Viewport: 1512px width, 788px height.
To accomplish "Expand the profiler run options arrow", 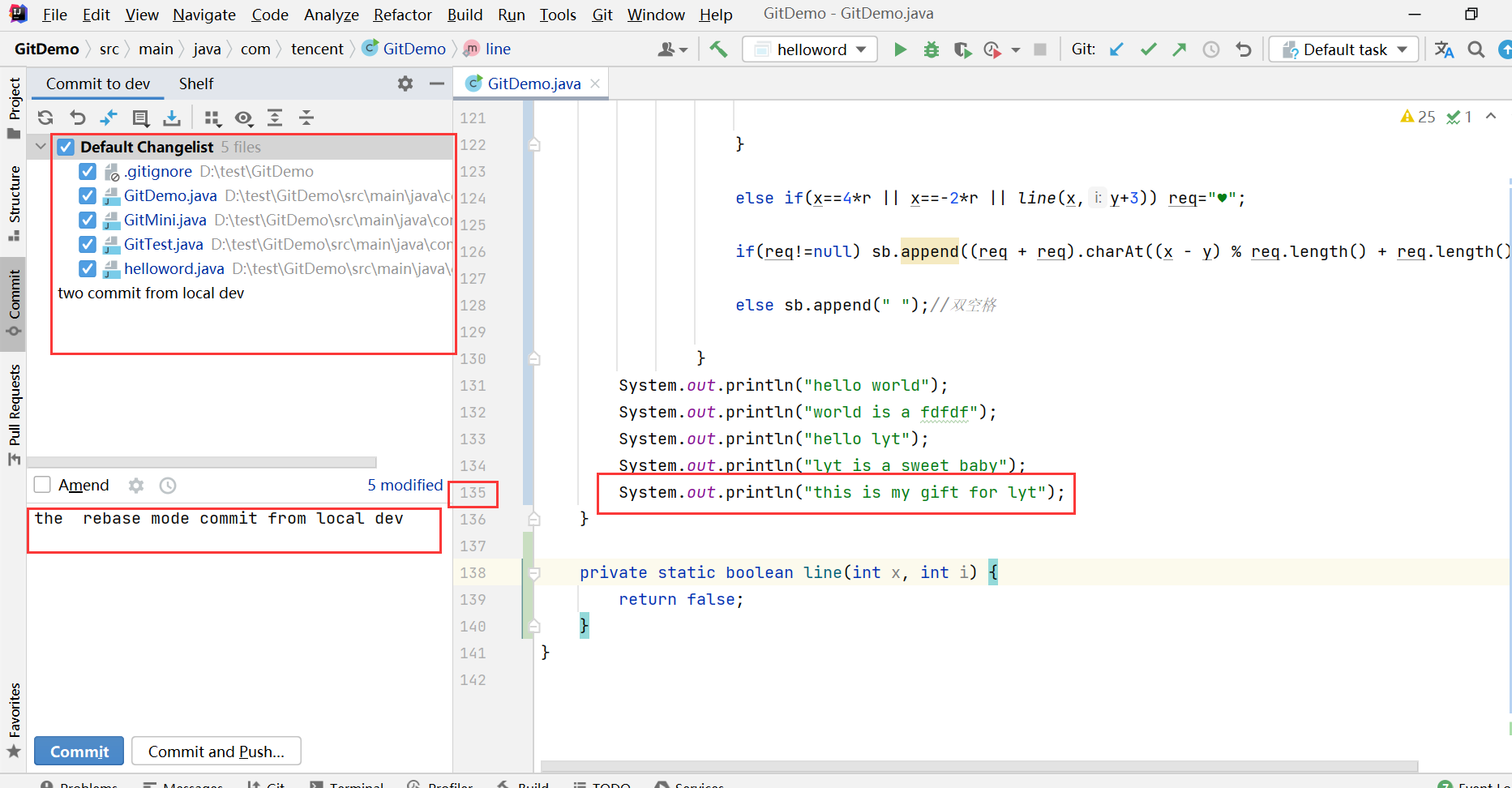I will 1016,50.
